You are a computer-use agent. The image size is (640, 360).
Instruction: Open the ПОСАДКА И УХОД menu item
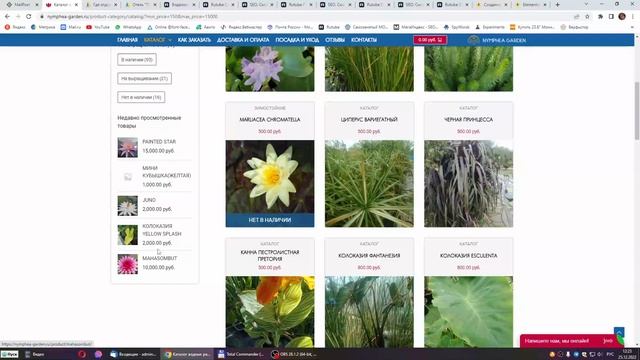(x=297, y=40)
